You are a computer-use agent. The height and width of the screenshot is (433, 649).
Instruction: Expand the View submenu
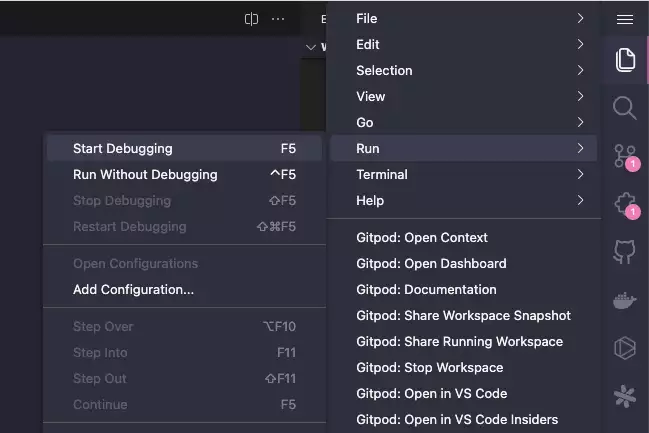tap(464, 96)
